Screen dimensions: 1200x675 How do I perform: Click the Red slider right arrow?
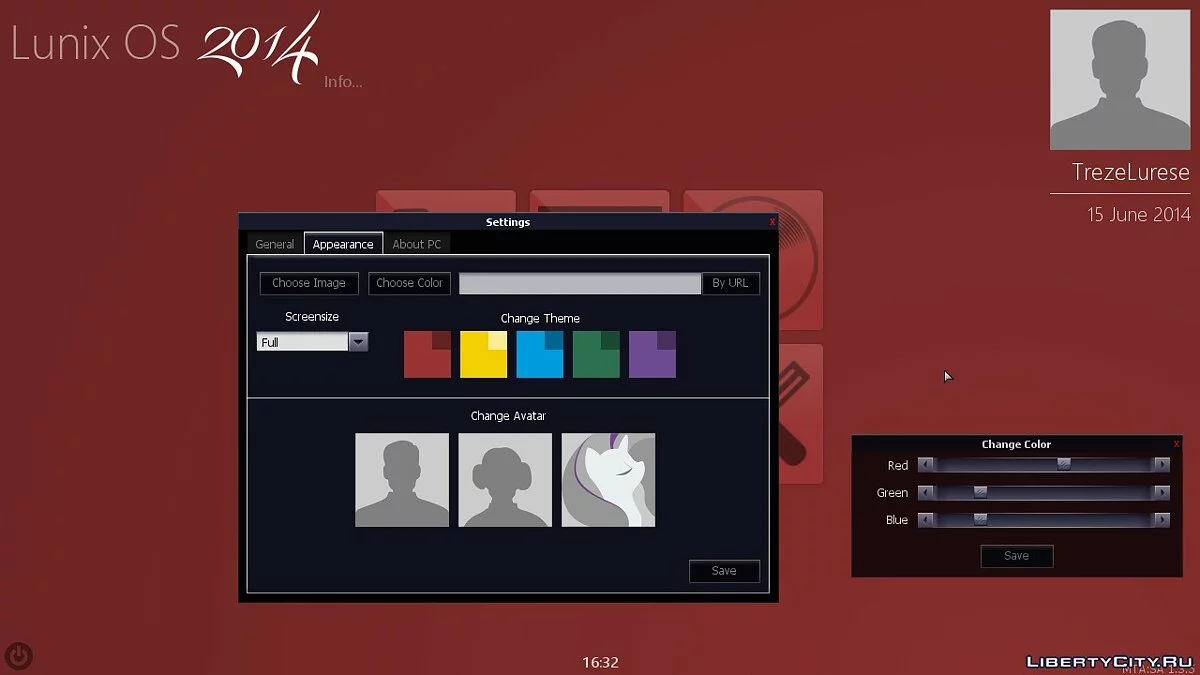[1161, 465]
